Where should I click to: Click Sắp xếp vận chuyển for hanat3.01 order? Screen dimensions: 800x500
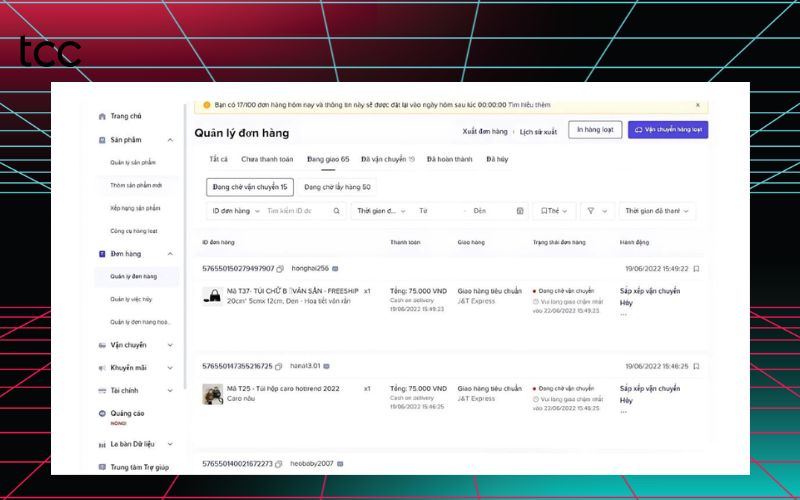[650, 388]
